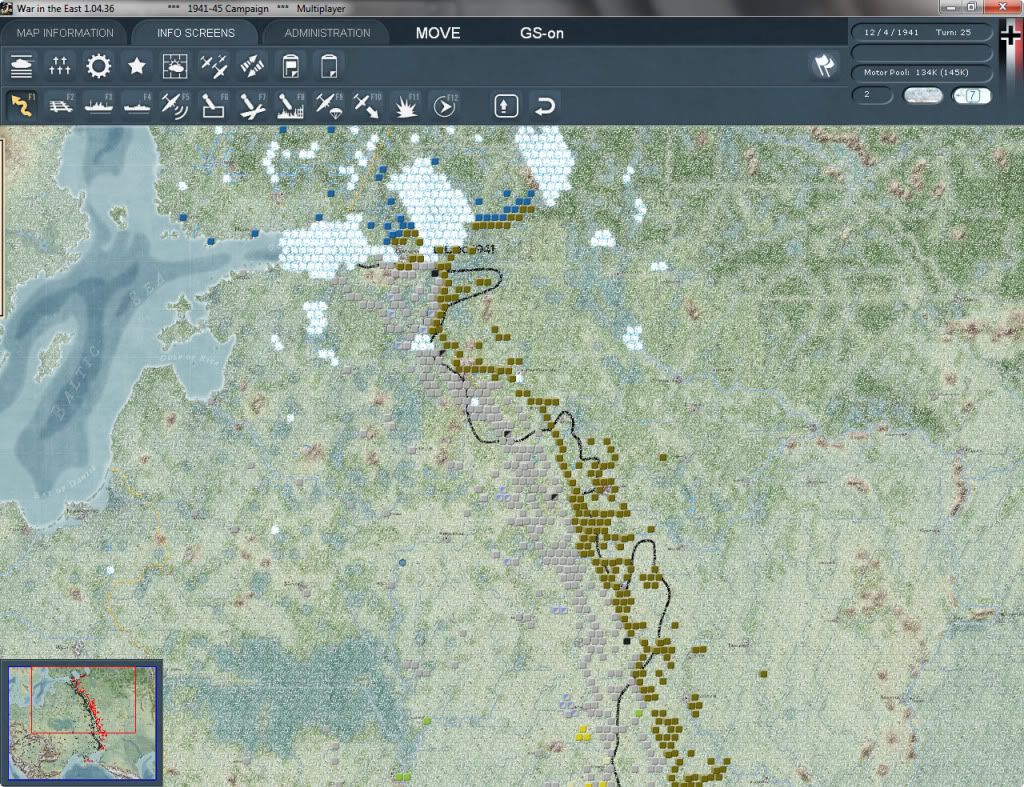Click the minimap overview thumbnail
Screen dimensions: 1024x787
coord(82,722)
